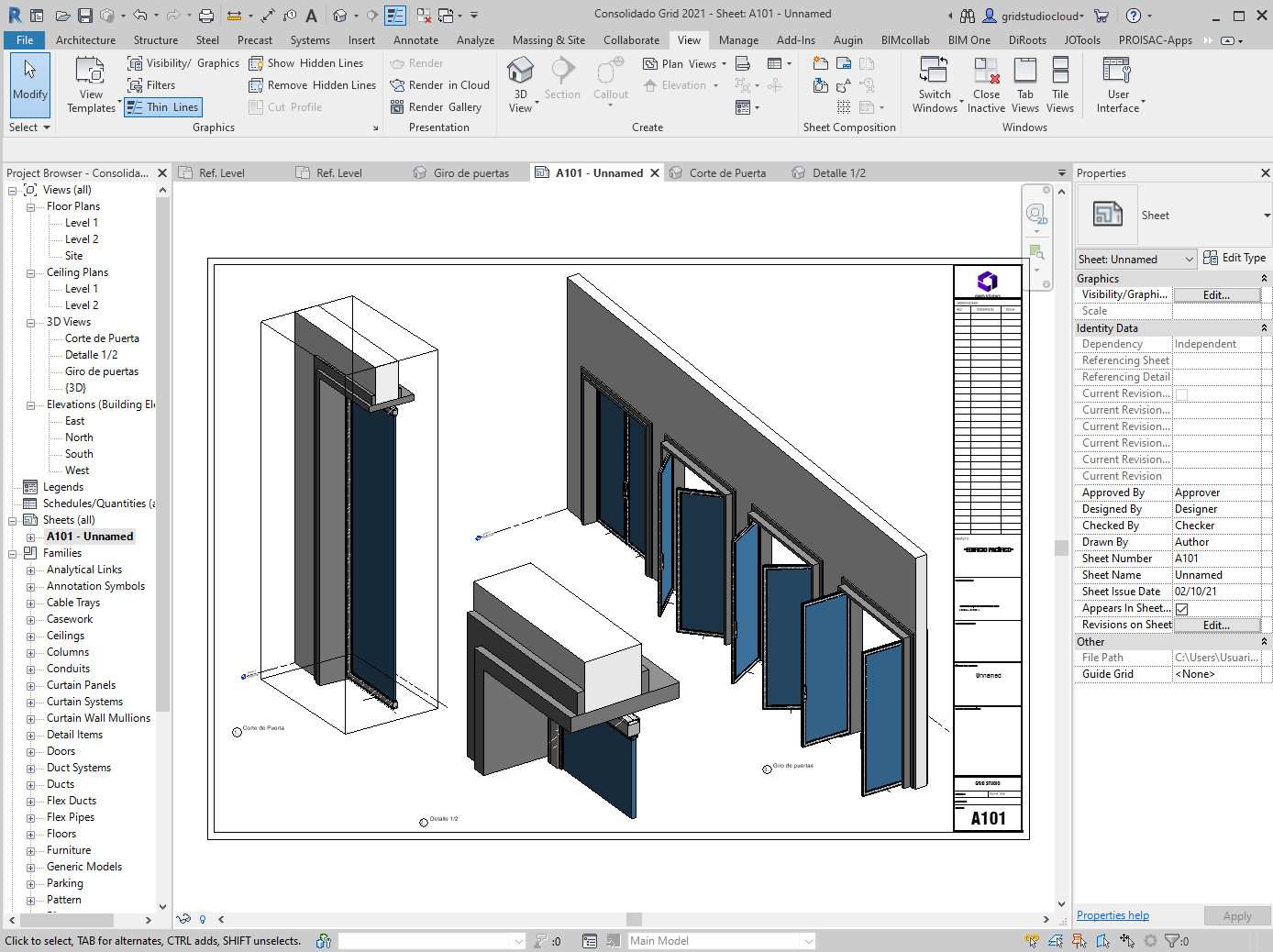
Task: Switch to the Manage ribbon tab
Action: [738, 40]
